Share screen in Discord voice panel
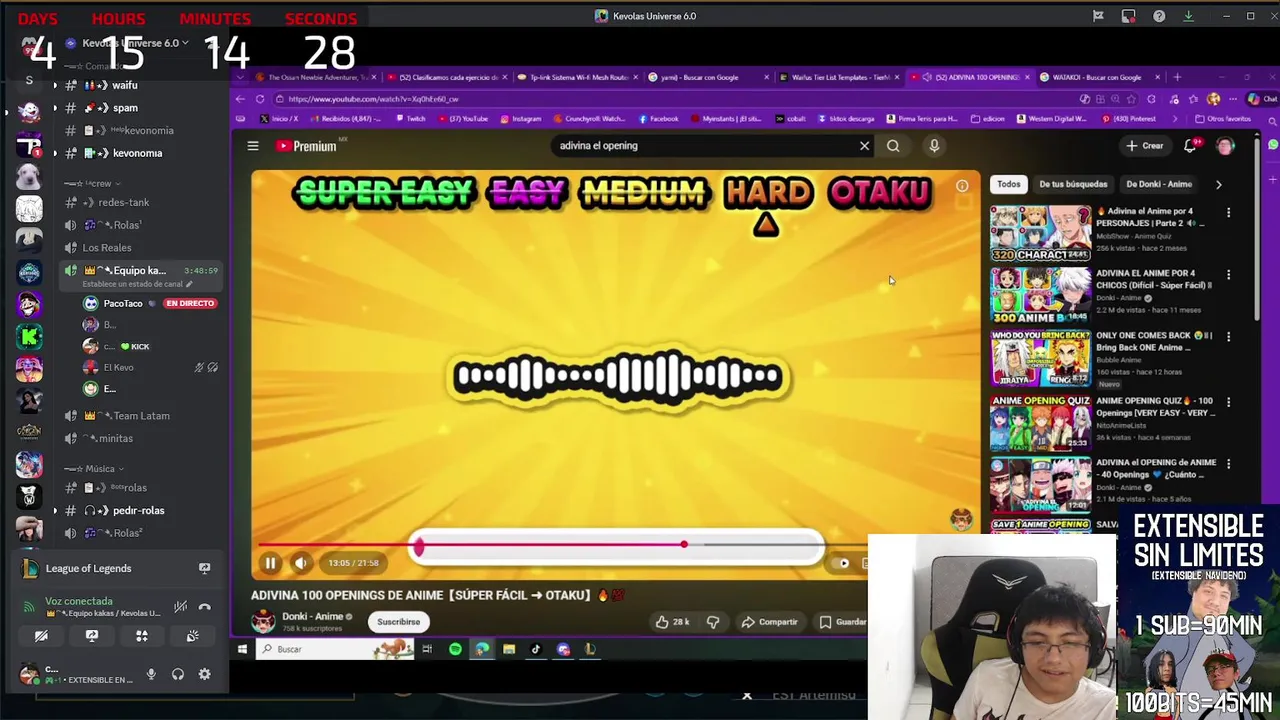Image resolution: width=1280 pixels, height=720 pixels. (92, 636)
